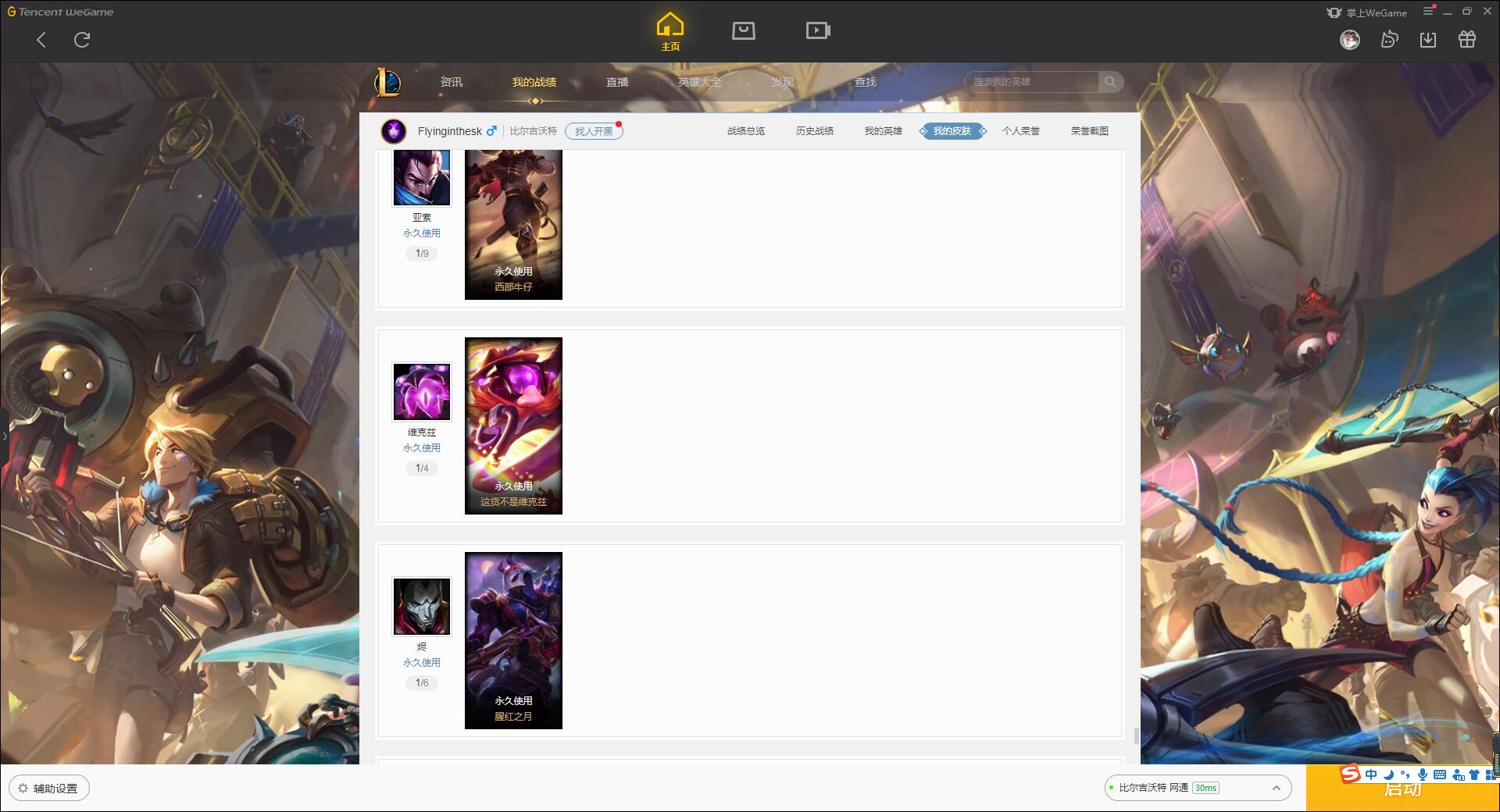
Task: Open the 辅助设置 settings button
Action: coord(49,788)
